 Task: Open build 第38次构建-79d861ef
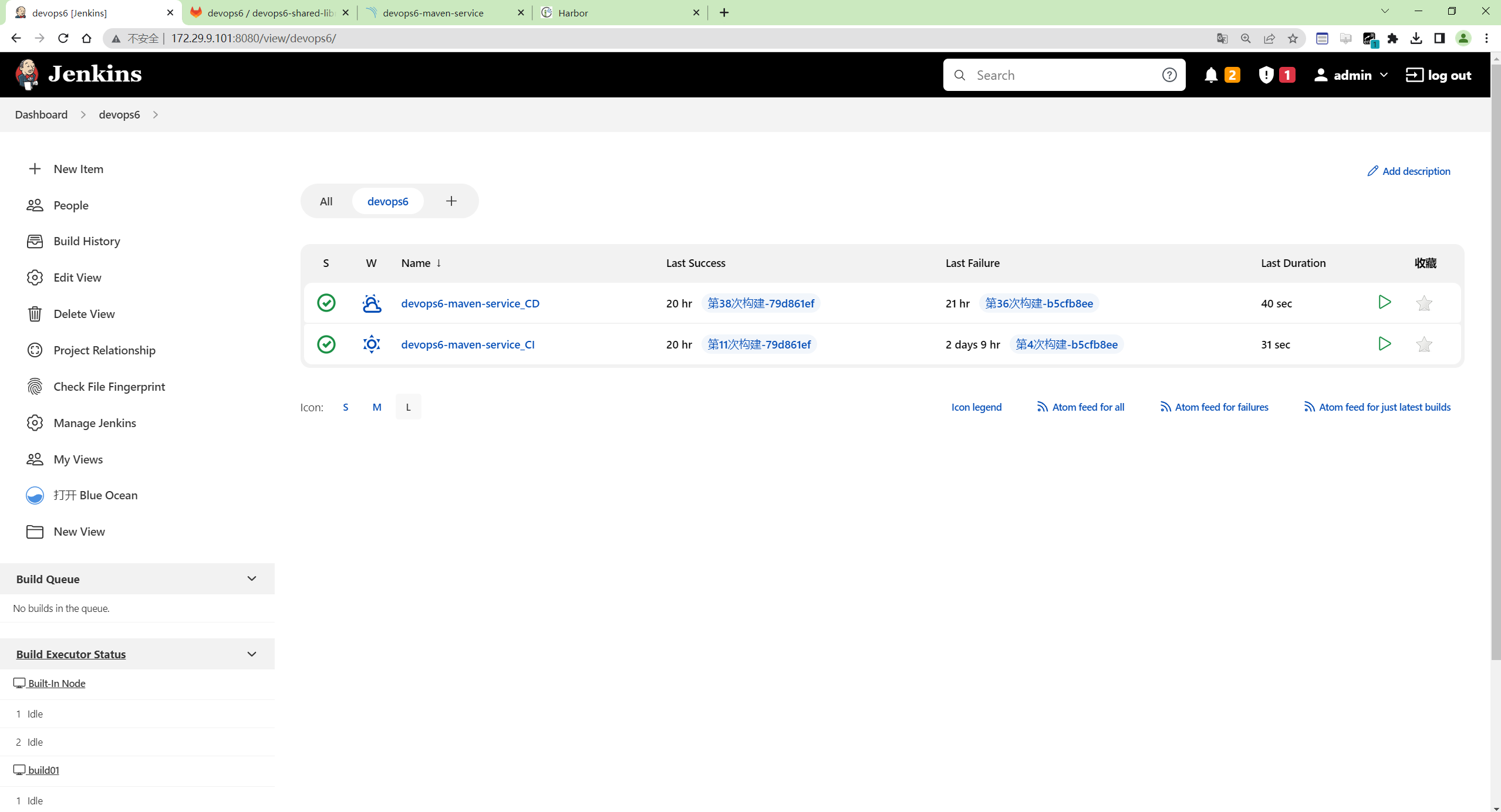[x=761, y=303]
